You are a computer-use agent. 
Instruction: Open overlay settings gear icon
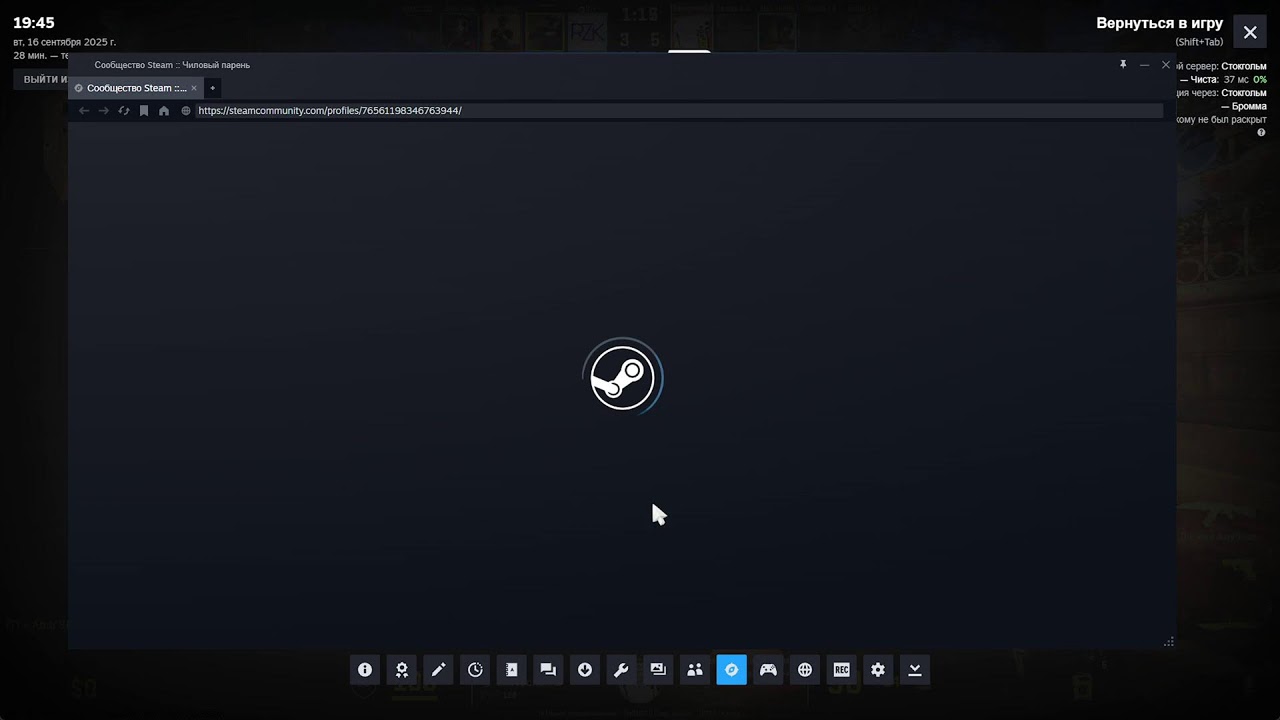[878, 670]
